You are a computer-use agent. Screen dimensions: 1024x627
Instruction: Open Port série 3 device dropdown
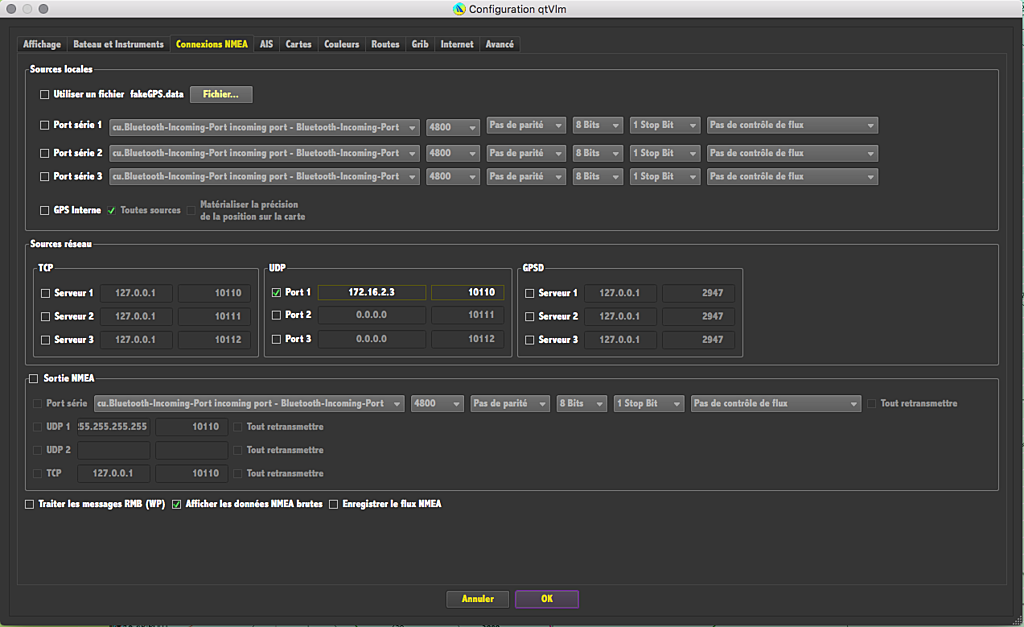pyautogui.click(x=264, y=177)
